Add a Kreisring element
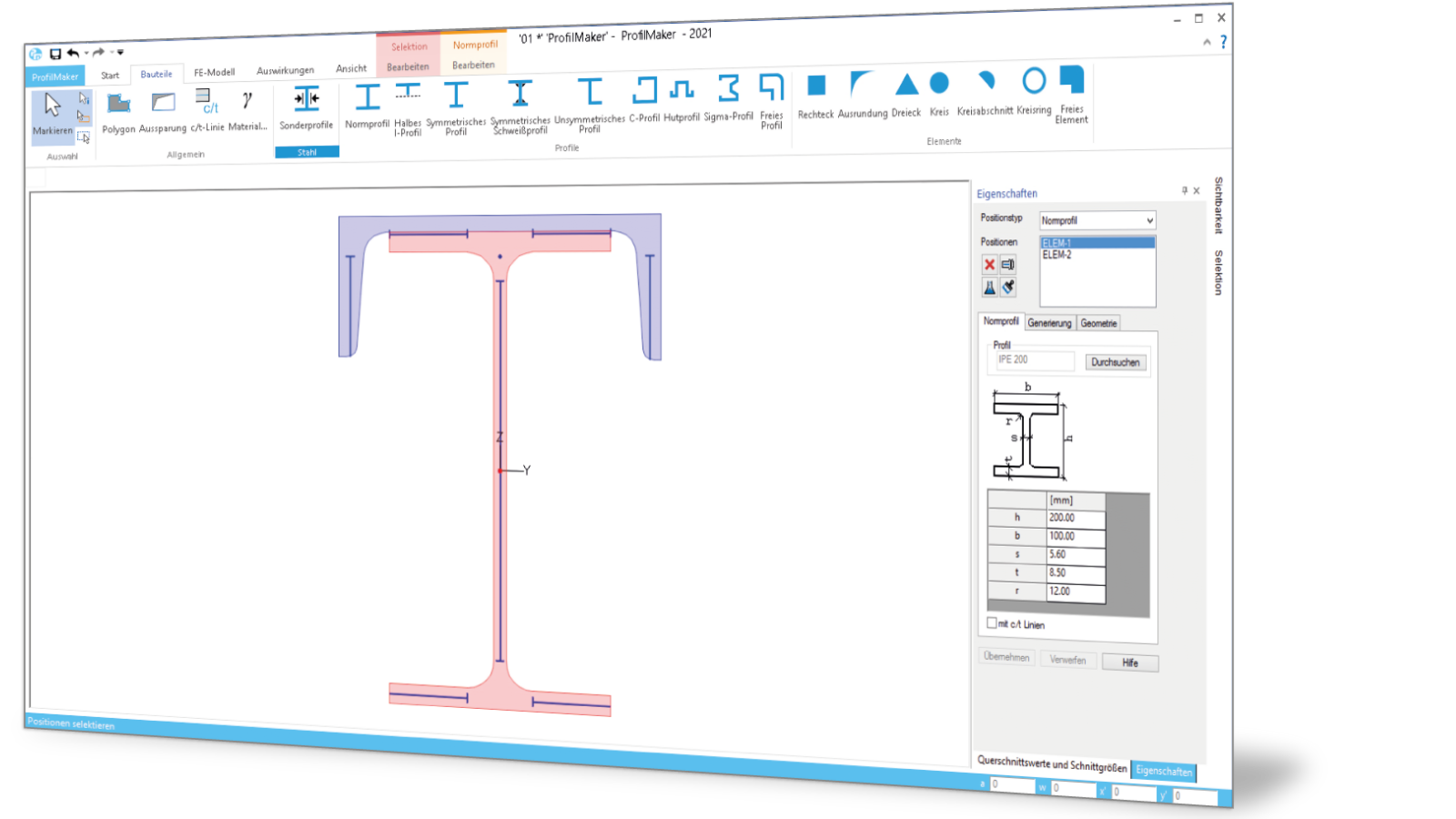This screenshot has width=1456, height=819. tap(1034, 91)
